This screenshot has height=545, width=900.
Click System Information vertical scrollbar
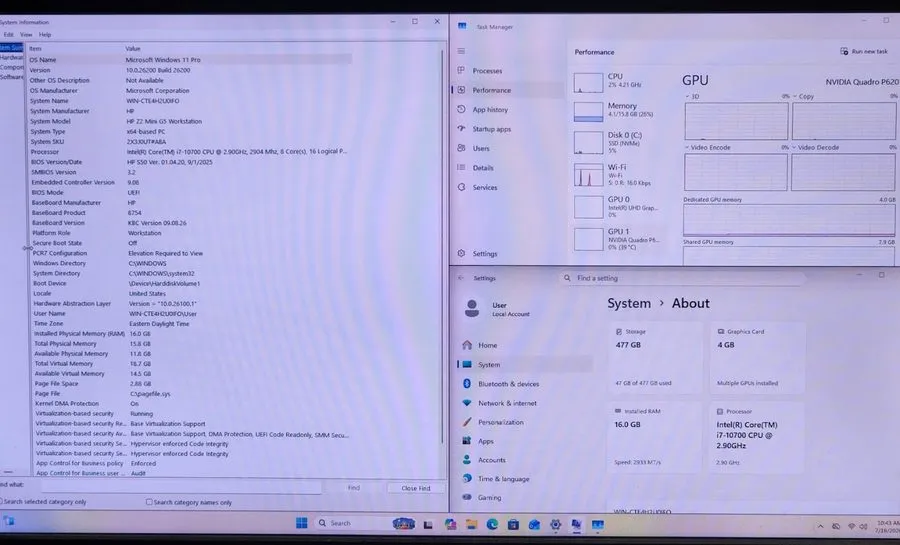(x=442, y=247)
